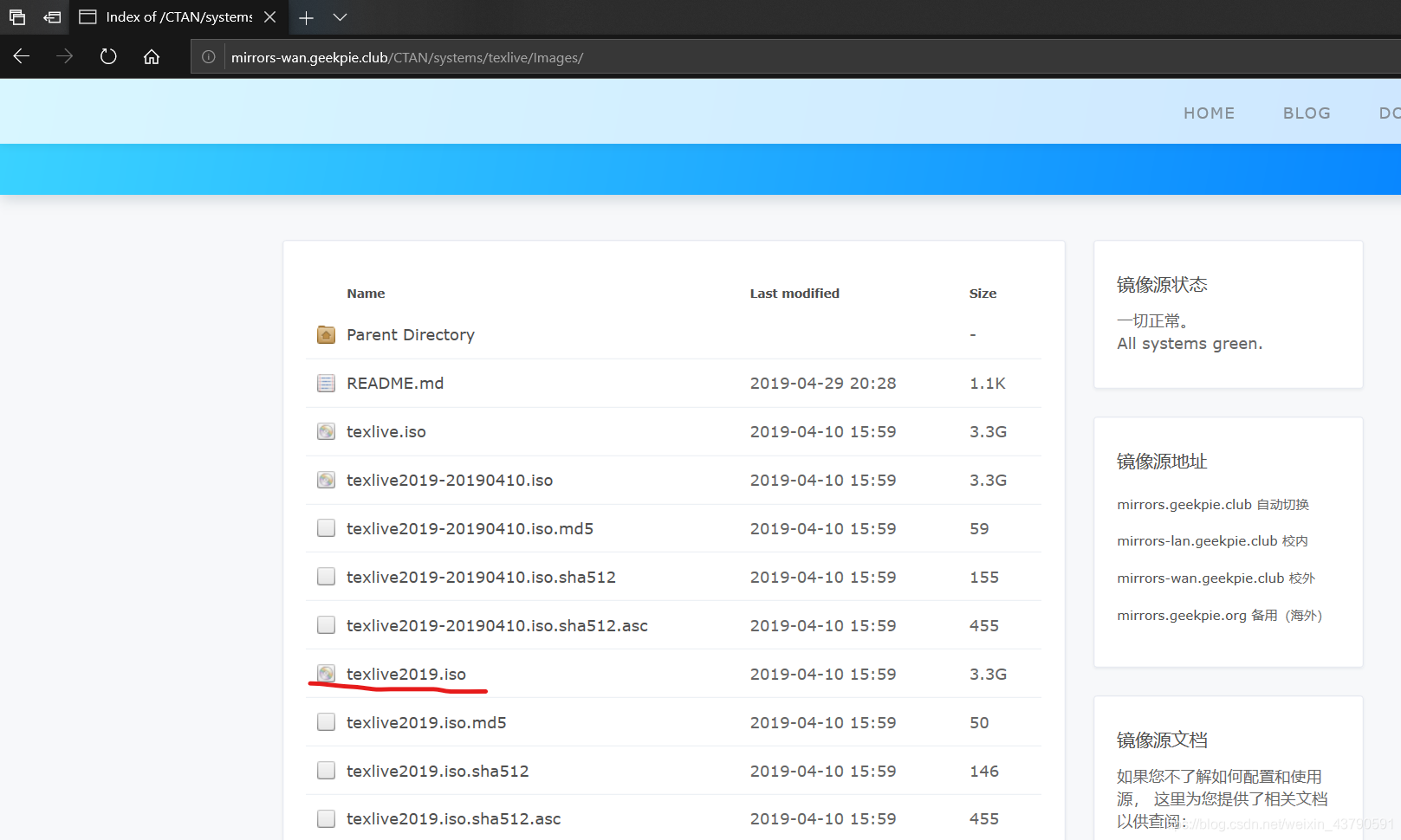This screenshot has height=840, width=1401.
Task: Open texlive2019.iso.sha512.asc link
Action: coord(454,818)
